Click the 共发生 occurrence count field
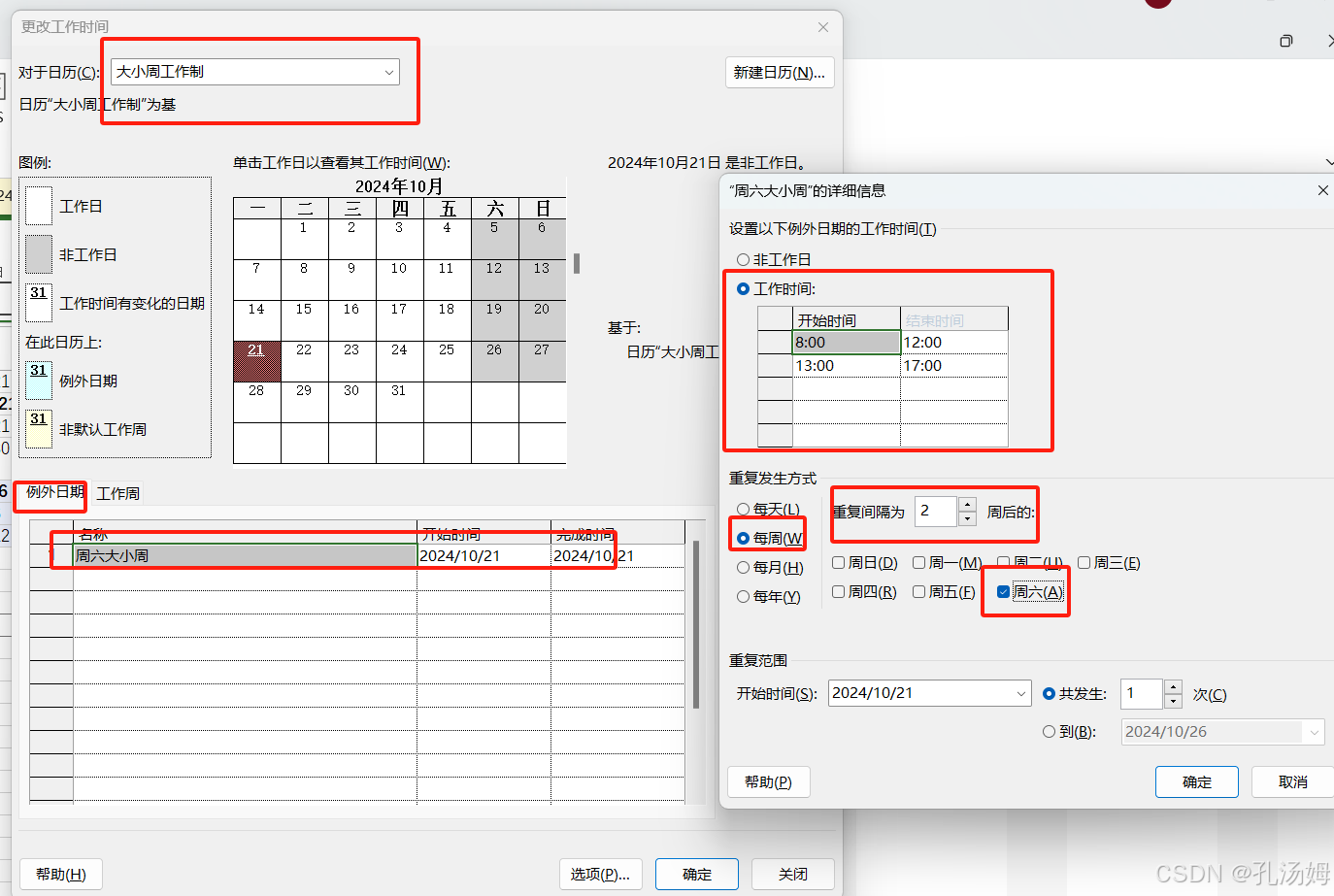Viewport: 1334px width, 896px height. (x=1142, y=694)
